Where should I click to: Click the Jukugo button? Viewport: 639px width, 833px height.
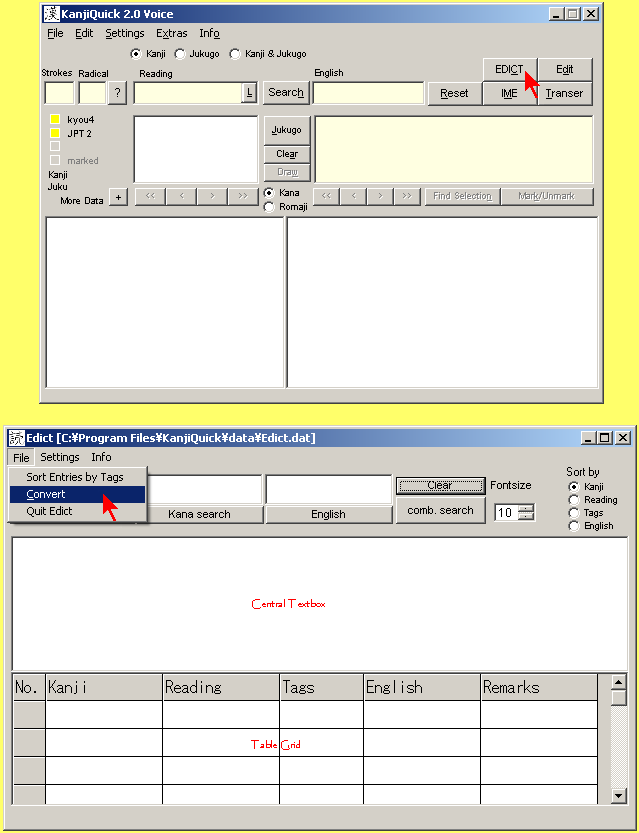tap(287, 130)
